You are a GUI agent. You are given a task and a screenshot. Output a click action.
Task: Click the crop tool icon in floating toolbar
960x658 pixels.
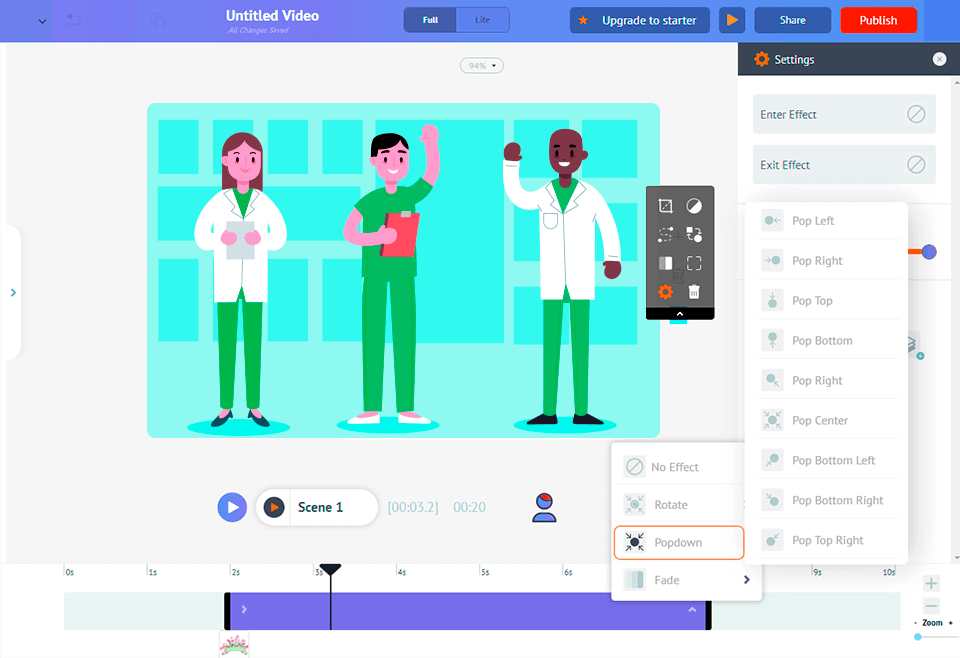[x=665, y=206]
